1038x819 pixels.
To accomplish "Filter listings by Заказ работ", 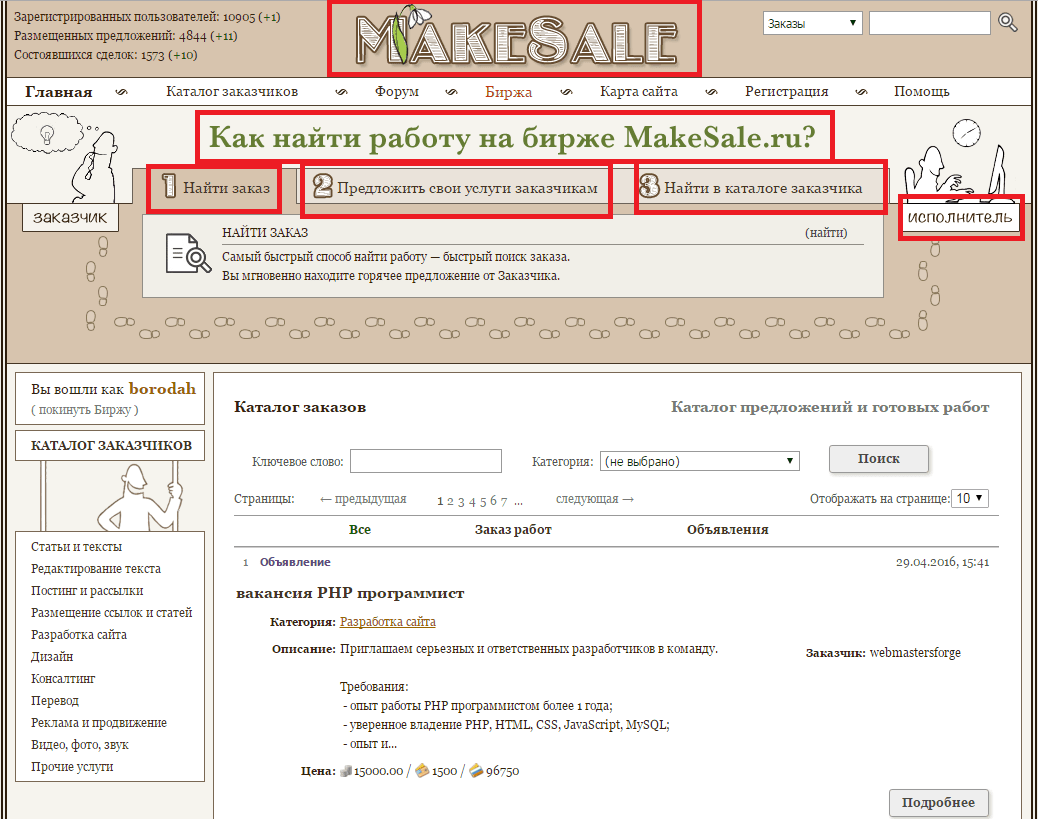I will point(513,530).
